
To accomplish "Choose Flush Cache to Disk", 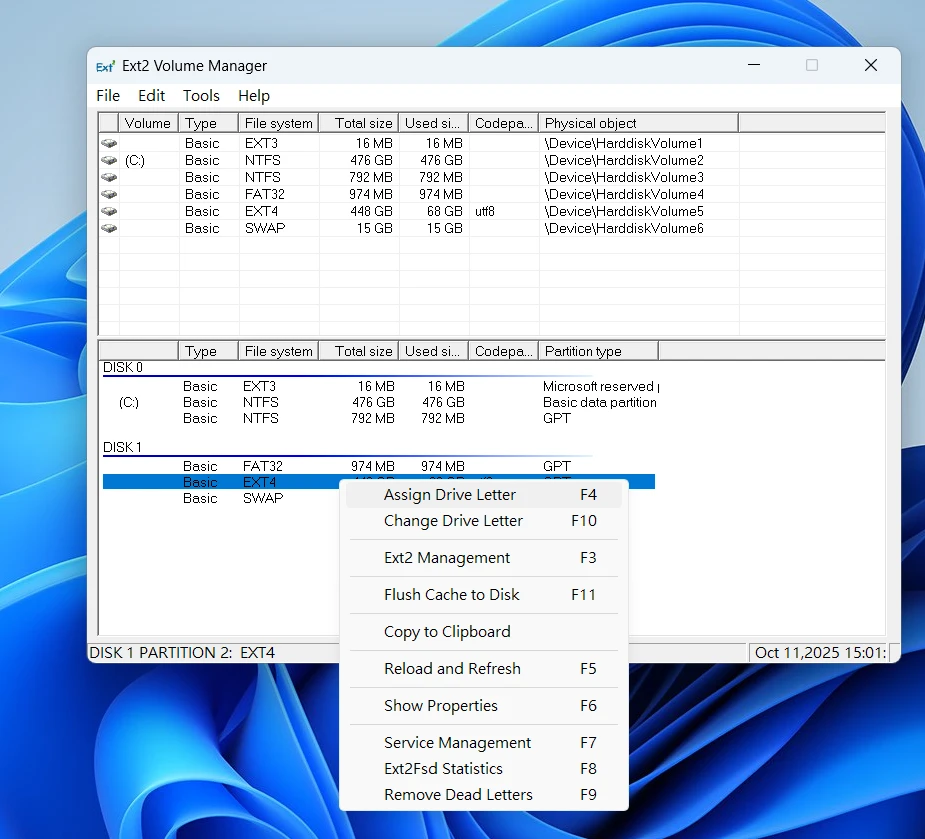I will click(452, 595).
